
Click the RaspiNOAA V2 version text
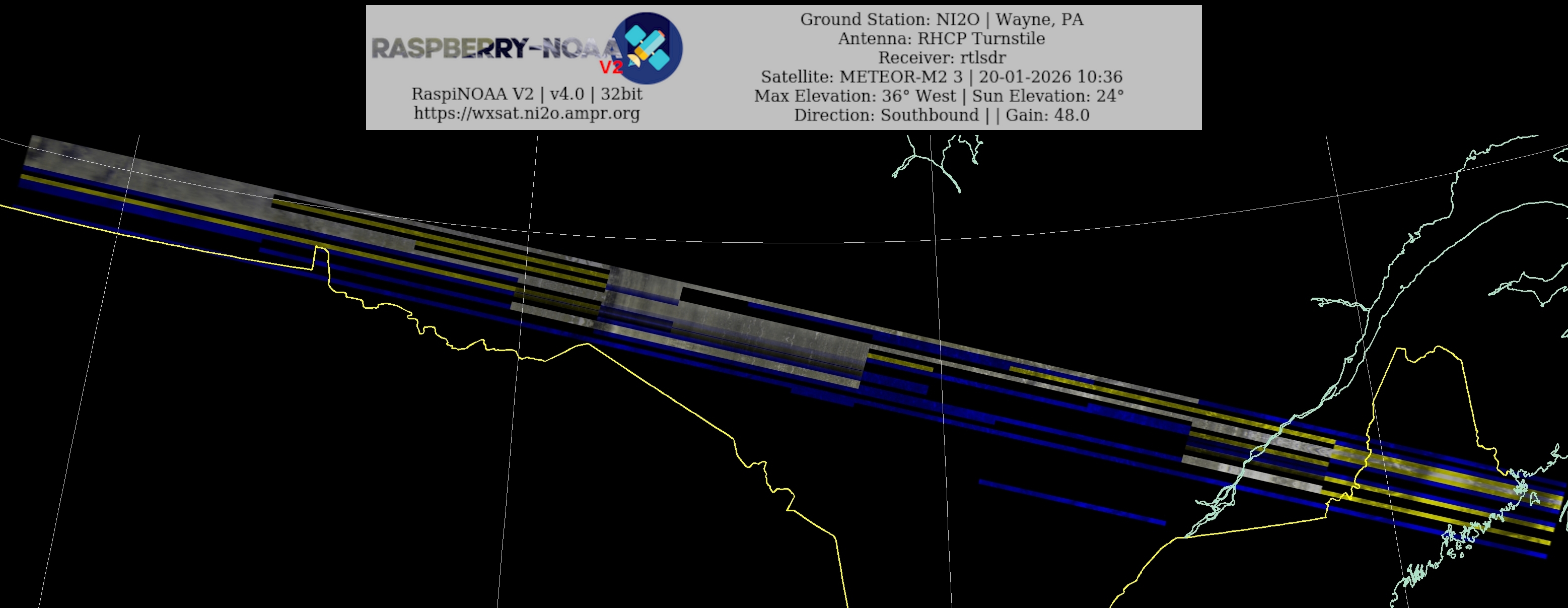tap(527, 94)
